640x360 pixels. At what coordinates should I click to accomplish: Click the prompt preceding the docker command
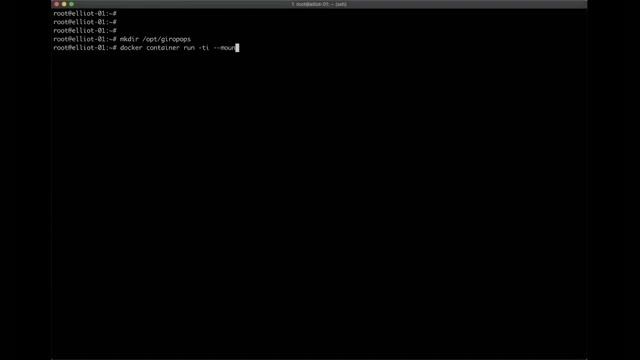coord(85,48)
